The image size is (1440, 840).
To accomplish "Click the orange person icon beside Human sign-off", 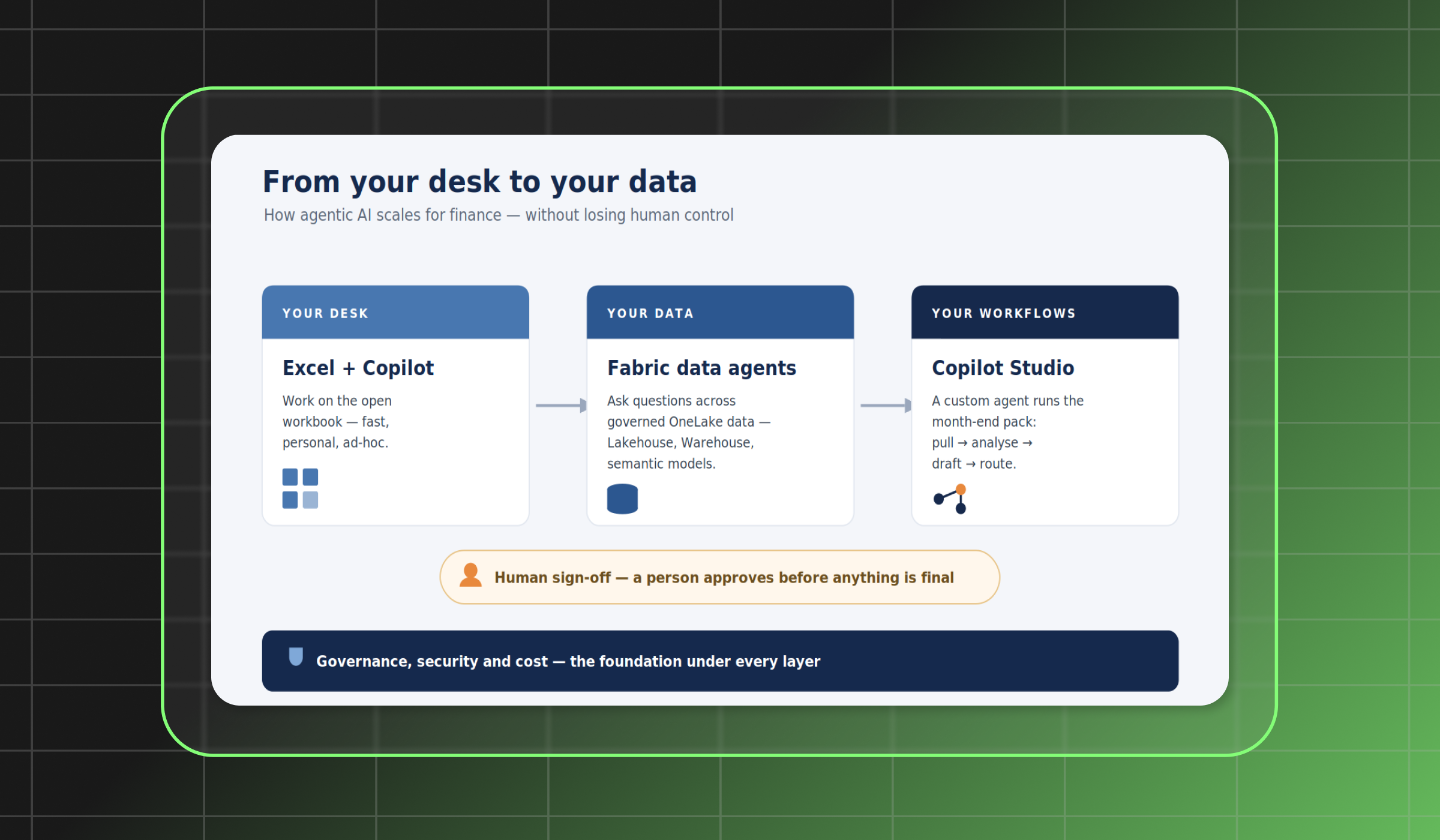I will [470, 575].
